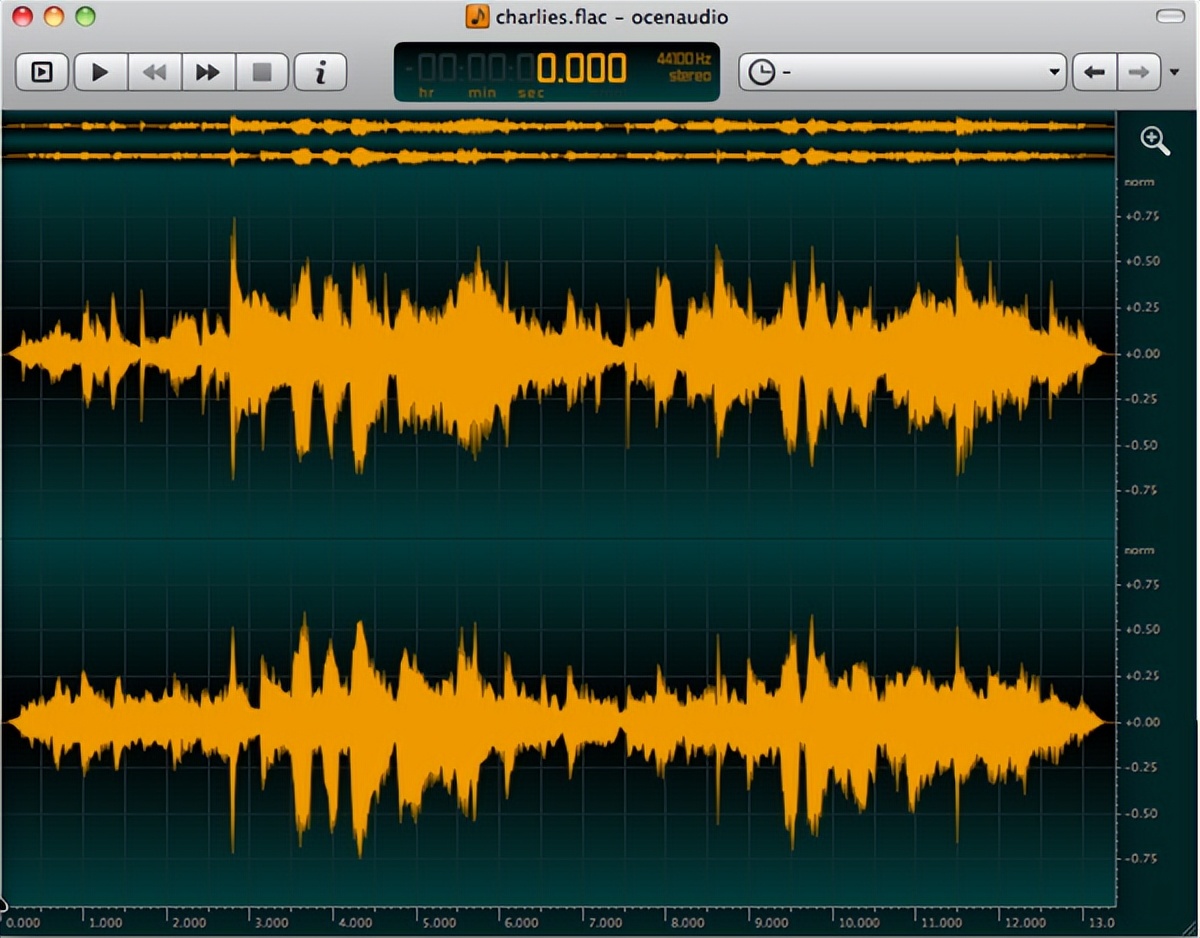Go back using the left arrow button
Screen dimensions: 1200x938
pos(1094,72)
